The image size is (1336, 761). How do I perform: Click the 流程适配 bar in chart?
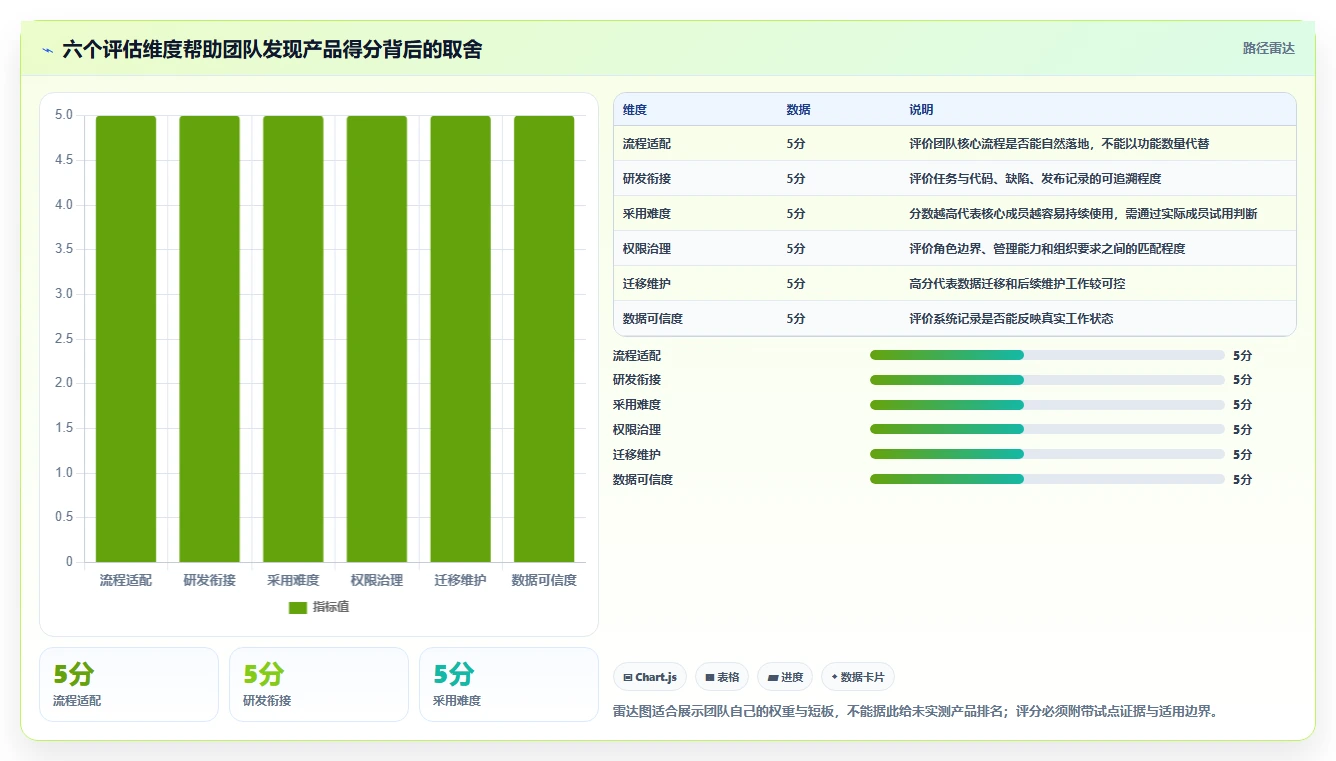pos(126,339)
